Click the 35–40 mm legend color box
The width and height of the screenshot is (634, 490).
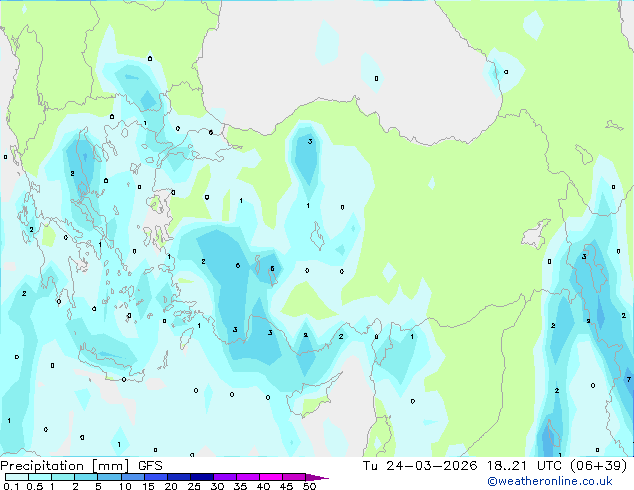click(248, 477)
